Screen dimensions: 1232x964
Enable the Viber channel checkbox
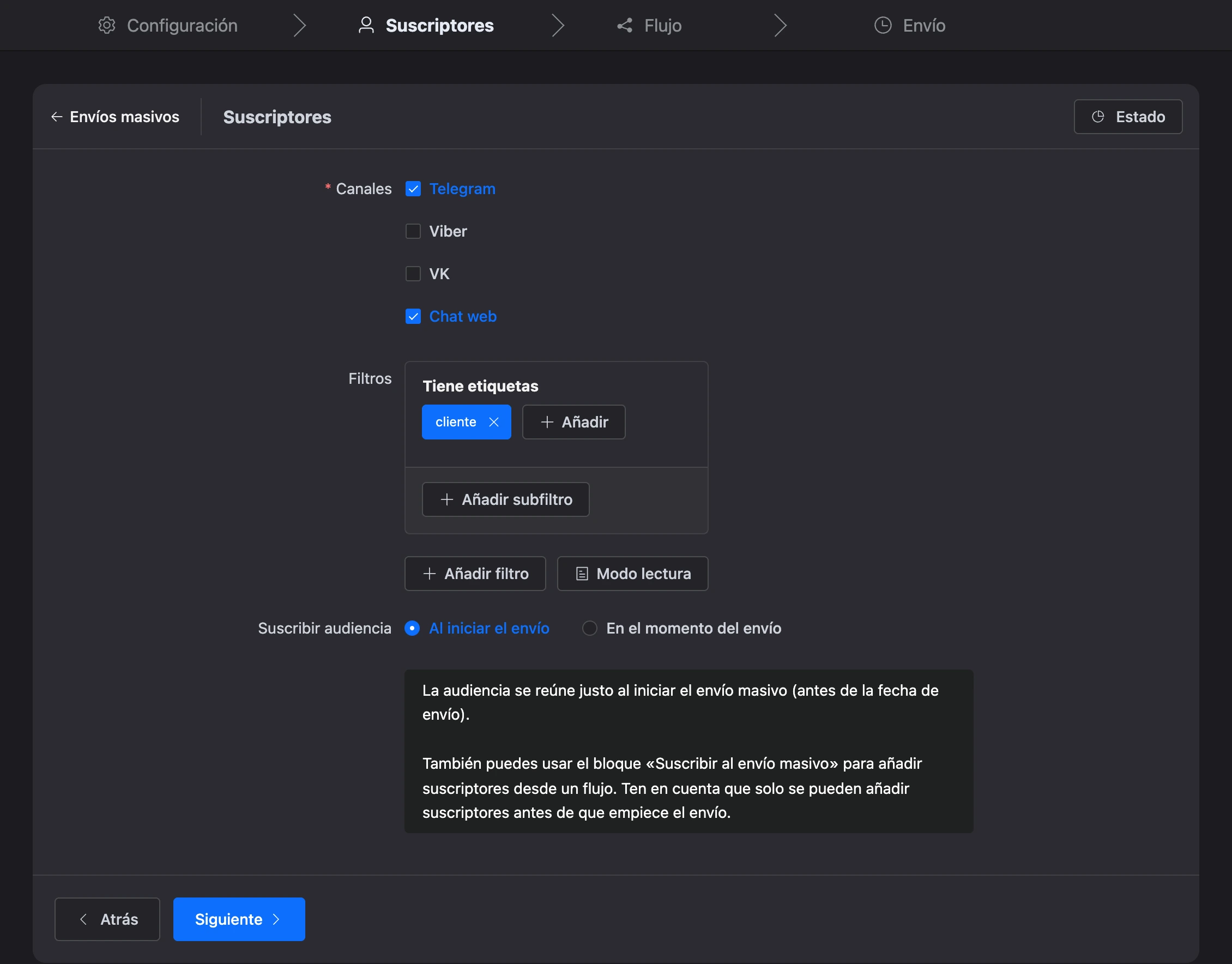413,231
